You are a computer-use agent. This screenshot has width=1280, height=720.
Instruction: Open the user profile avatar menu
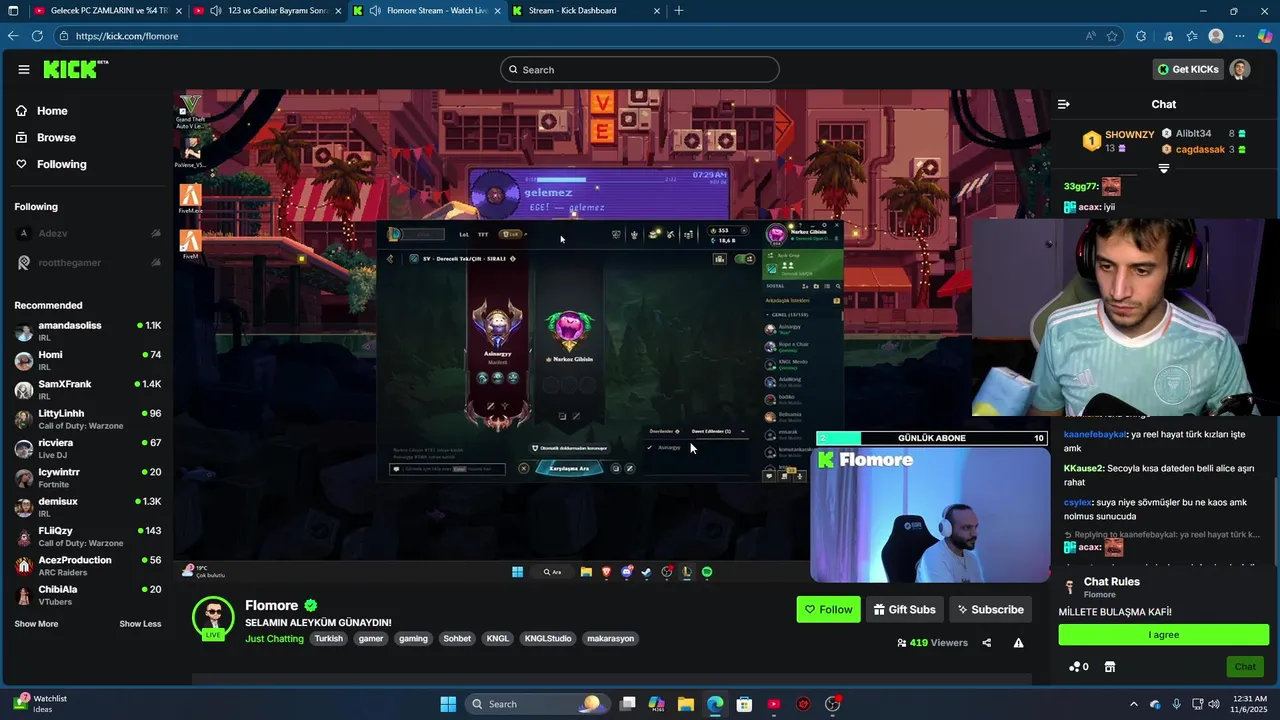point(1240,69)
